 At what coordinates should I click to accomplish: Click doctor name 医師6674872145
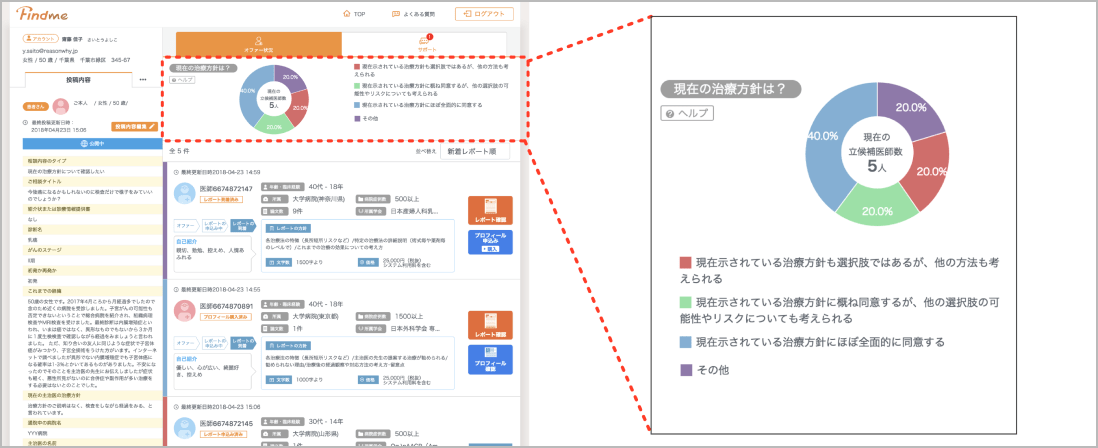coord(226,424)
